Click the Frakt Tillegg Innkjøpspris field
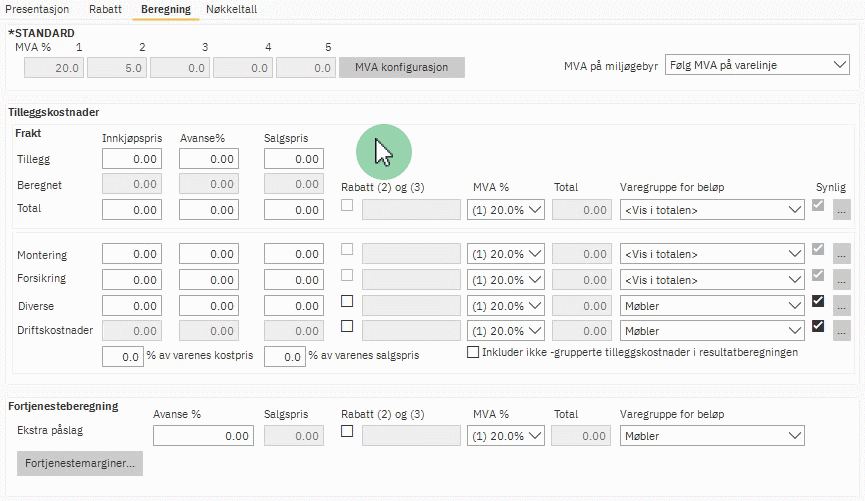This screenshot has width=865, height=501. pyautogui.click(x=132, y=159)
